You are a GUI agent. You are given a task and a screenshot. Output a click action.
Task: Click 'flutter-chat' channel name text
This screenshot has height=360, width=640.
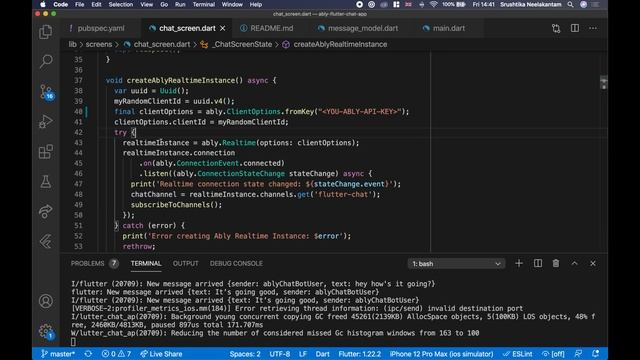pos(342,195)
